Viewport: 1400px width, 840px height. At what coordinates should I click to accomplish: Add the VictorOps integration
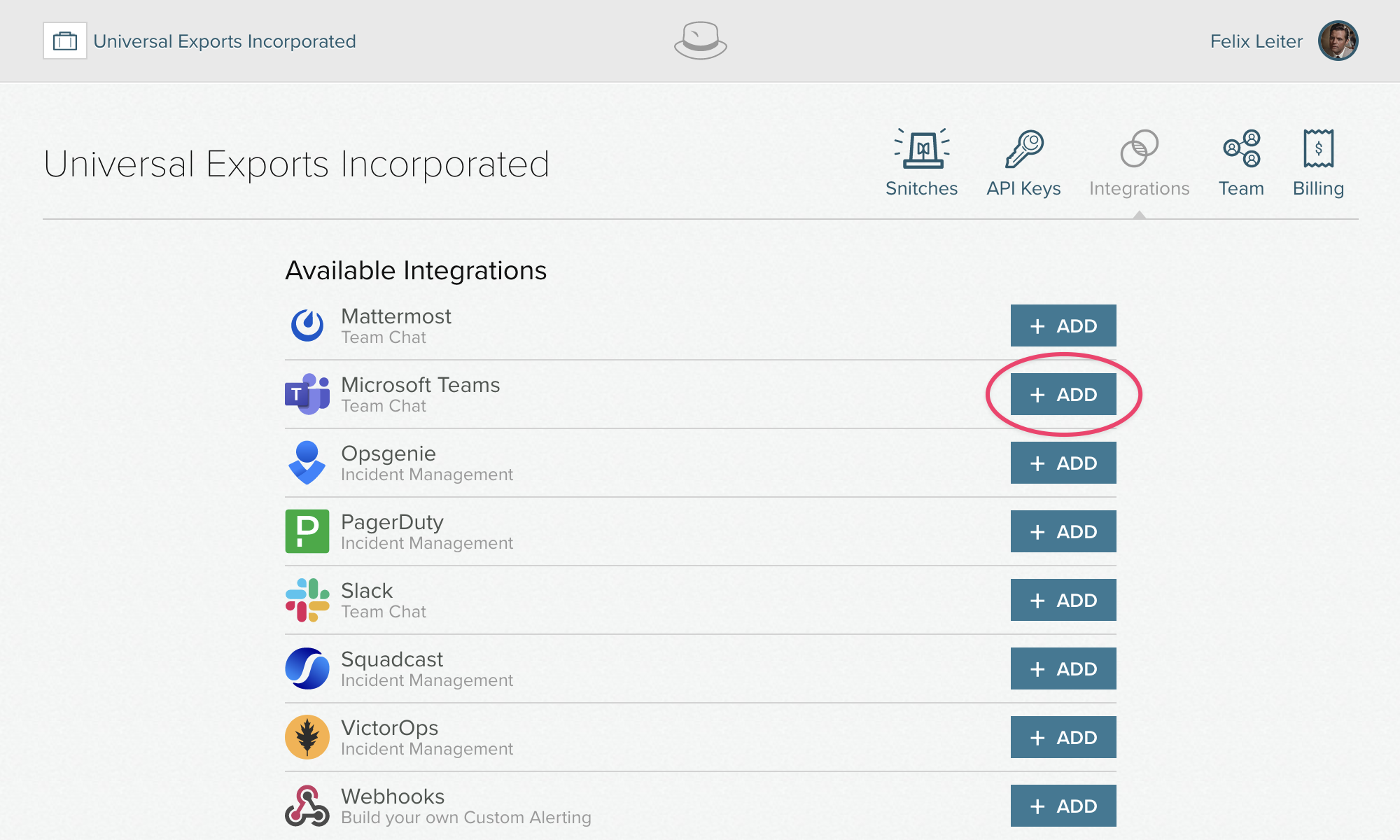1063,737
